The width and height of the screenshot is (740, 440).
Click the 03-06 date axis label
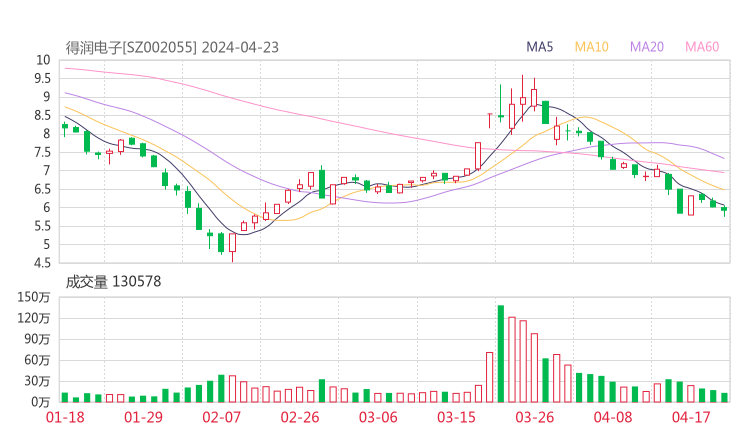tap(378, 417)
